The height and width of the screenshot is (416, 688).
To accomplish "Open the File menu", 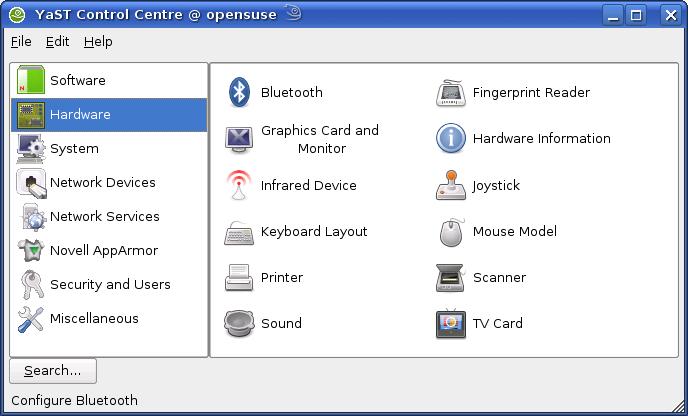I will tap(21, 41).
